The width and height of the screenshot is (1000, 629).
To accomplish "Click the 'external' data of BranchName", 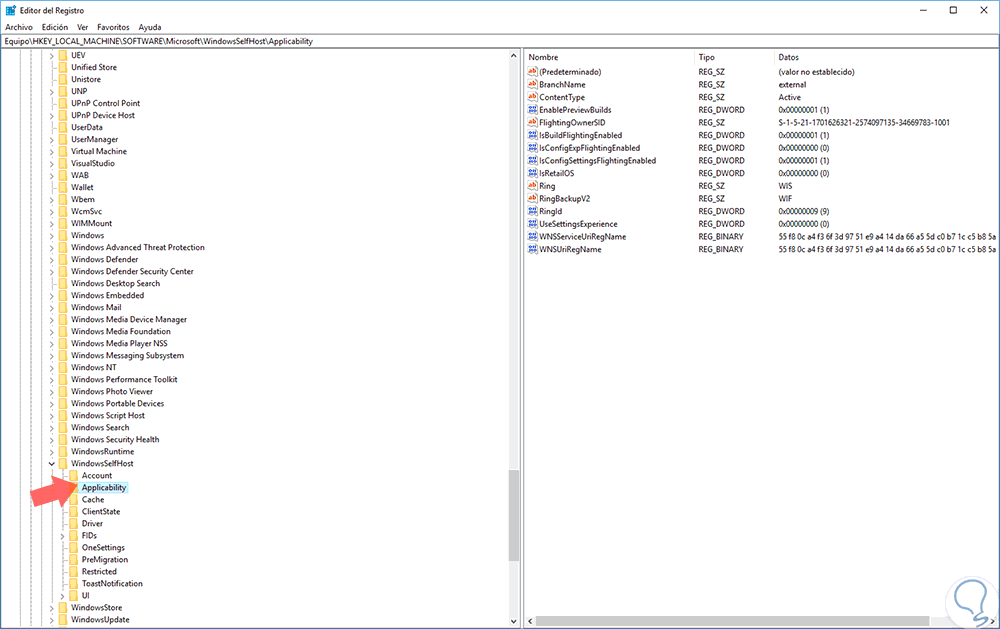I will [792, 84].
